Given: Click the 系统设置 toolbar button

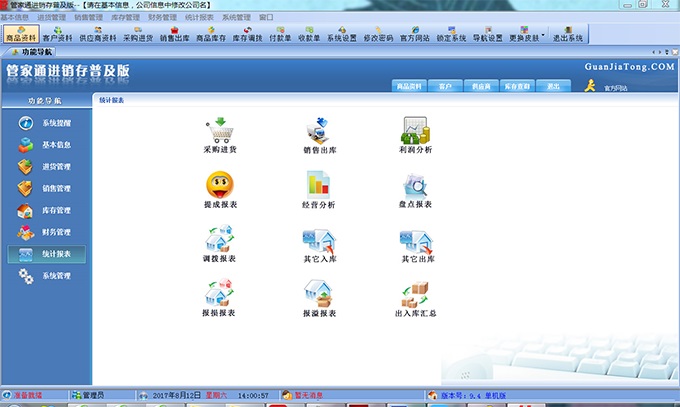Looking at the screenshot, I should tap(342, 34).
